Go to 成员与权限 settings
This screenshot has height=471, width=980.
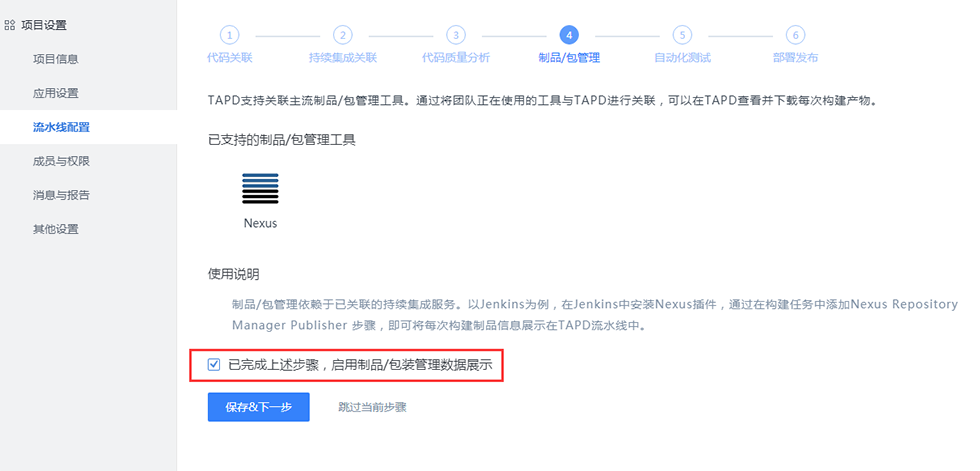tap(61, 161)
